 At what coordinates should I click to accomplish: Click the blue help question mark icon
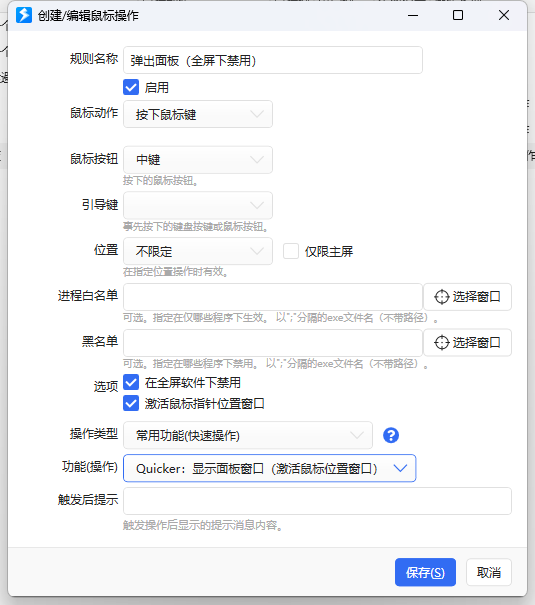pyautogui.click(x=391, y=436)
